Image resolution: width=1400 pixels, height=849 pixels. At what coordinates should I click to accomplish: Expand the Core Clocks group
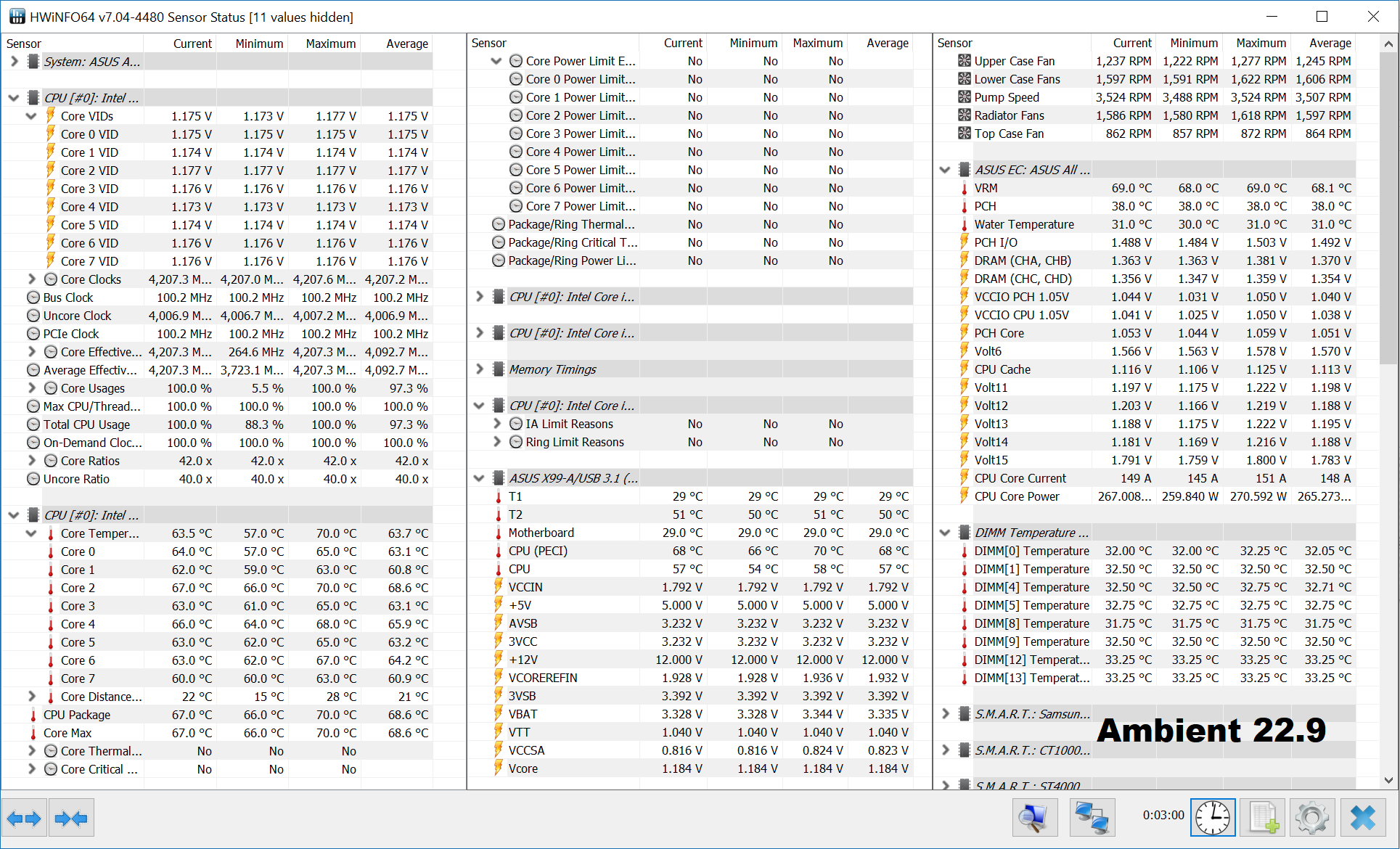point(31,279)
